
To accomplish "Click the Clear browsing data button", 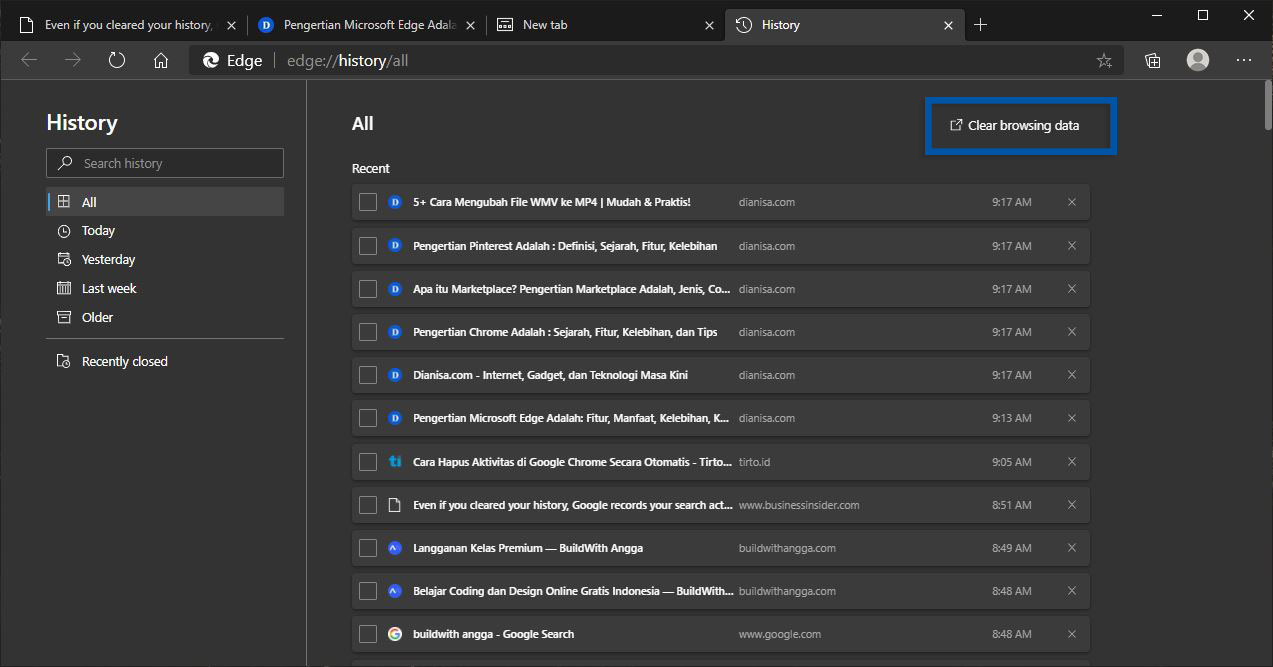I will (x=1020, y=125).
